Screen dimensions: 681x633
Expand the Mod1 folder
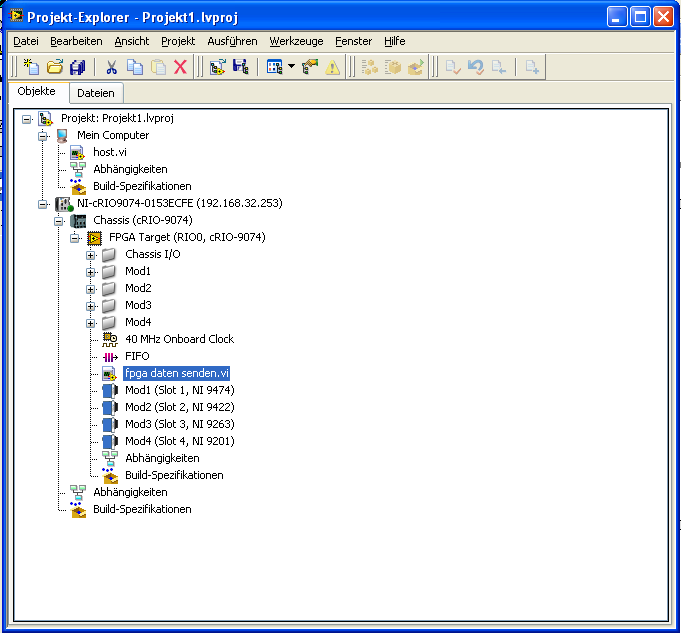(x=90, y=272)
